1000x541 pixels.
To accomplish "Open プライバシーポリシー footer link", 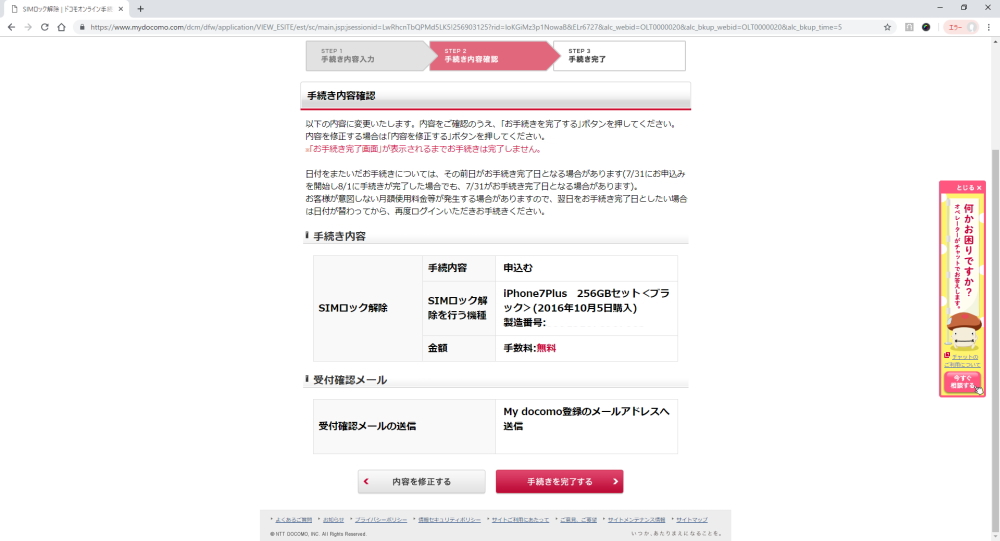I will 381,520.
